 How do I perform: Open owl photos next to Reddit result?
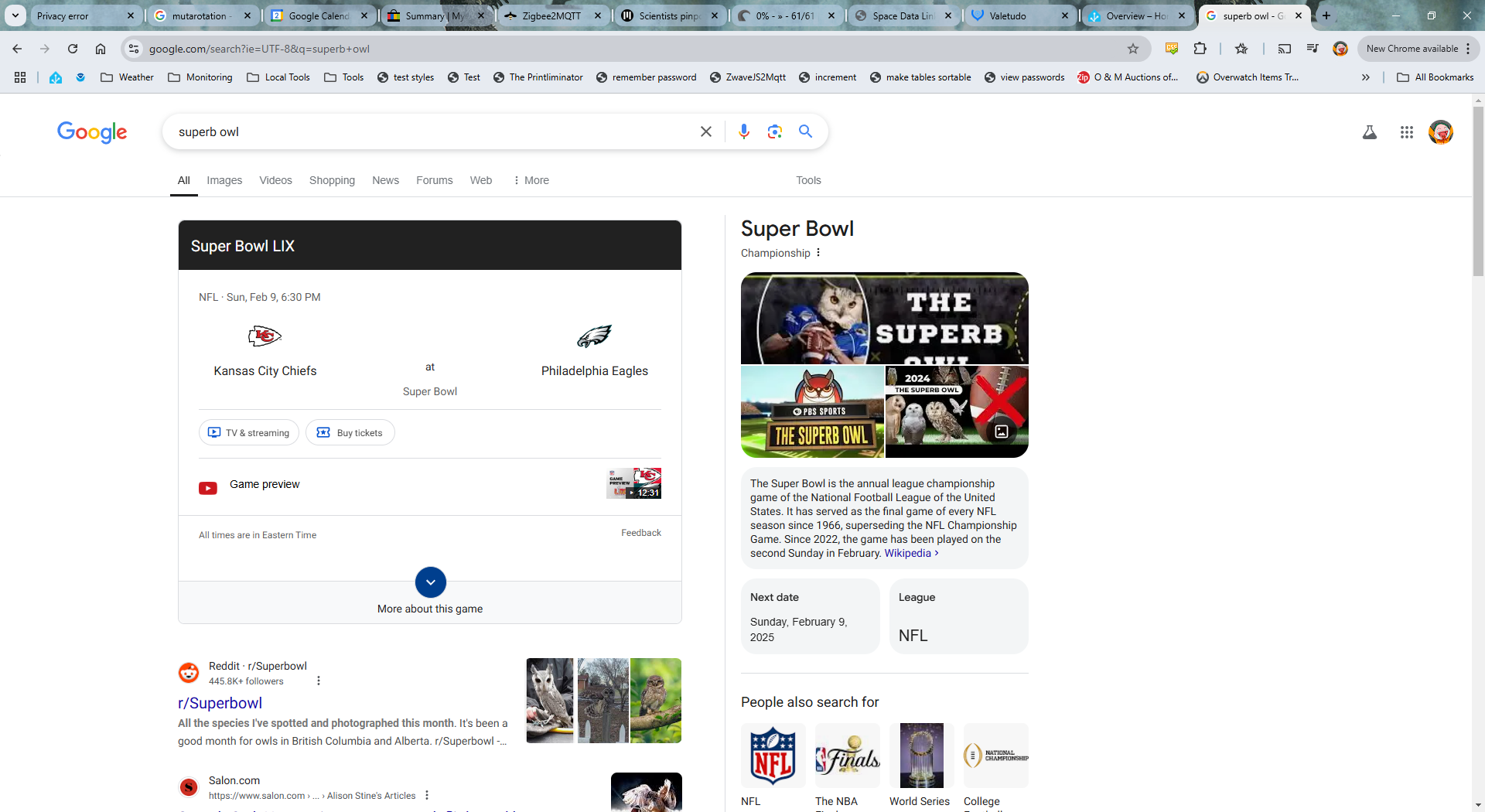(x=603, y=701)
